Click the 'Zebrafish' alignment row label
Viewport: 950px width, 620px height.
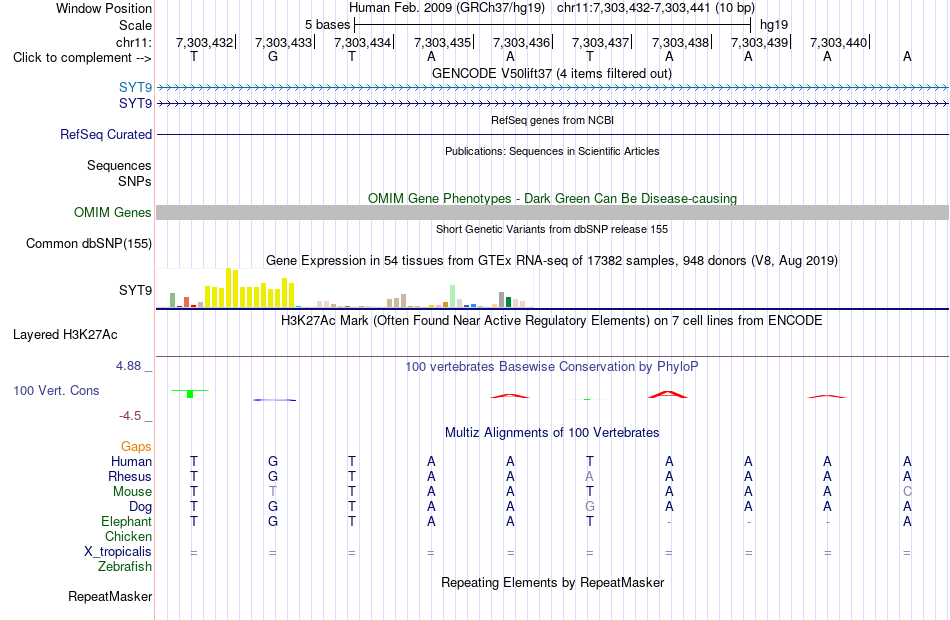pyautogui.click(x=125, y=567)
